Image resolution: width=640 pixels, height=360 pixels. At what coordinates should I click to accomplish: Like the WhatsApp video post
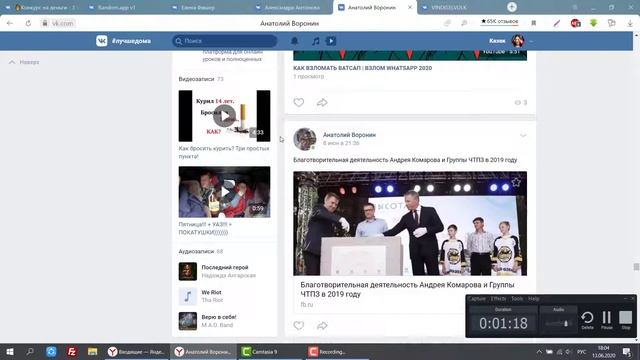tap(299, 102)
